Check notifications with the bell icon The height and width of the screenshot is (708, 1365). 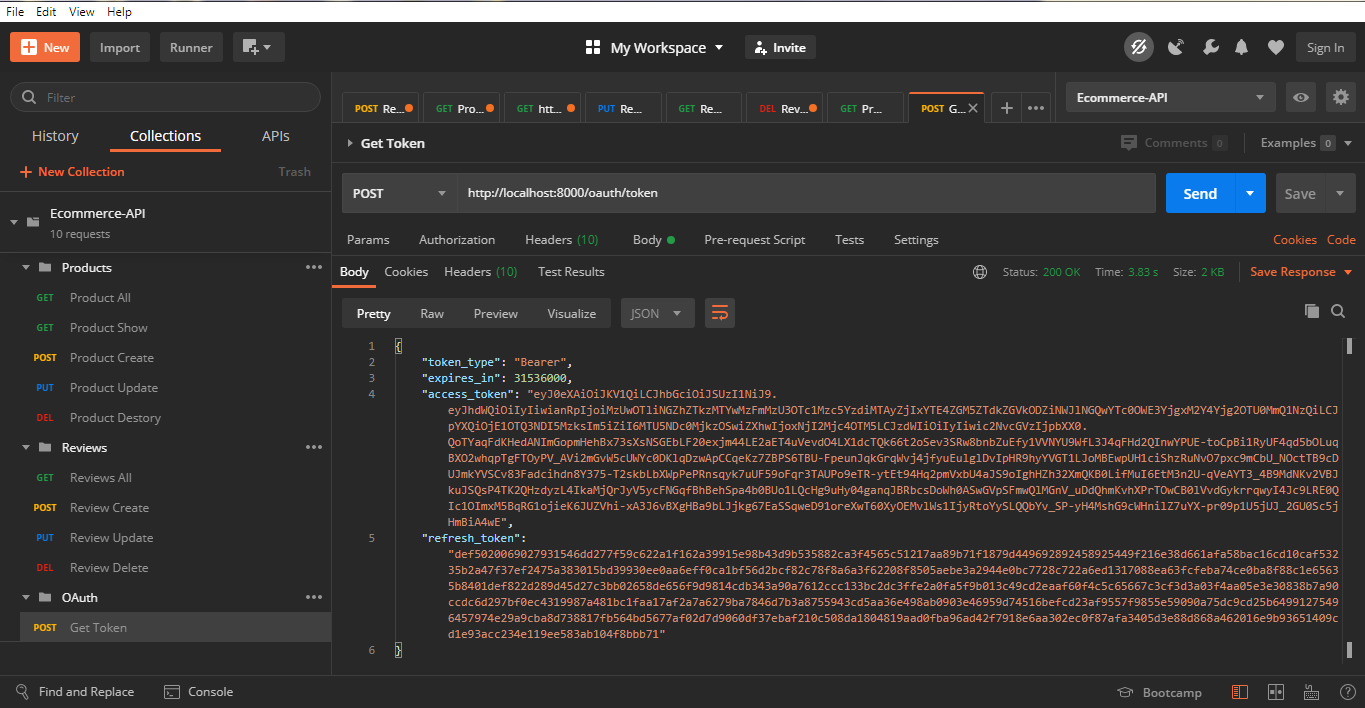click(1242, 46)
